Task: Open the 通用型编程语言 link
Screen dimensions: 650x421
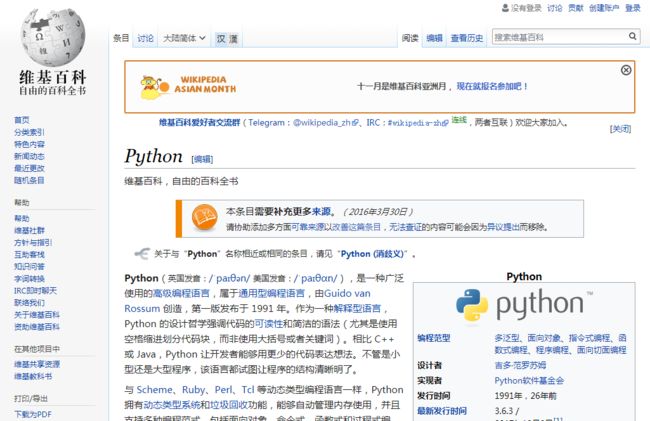Action: (x=272, y=293)
